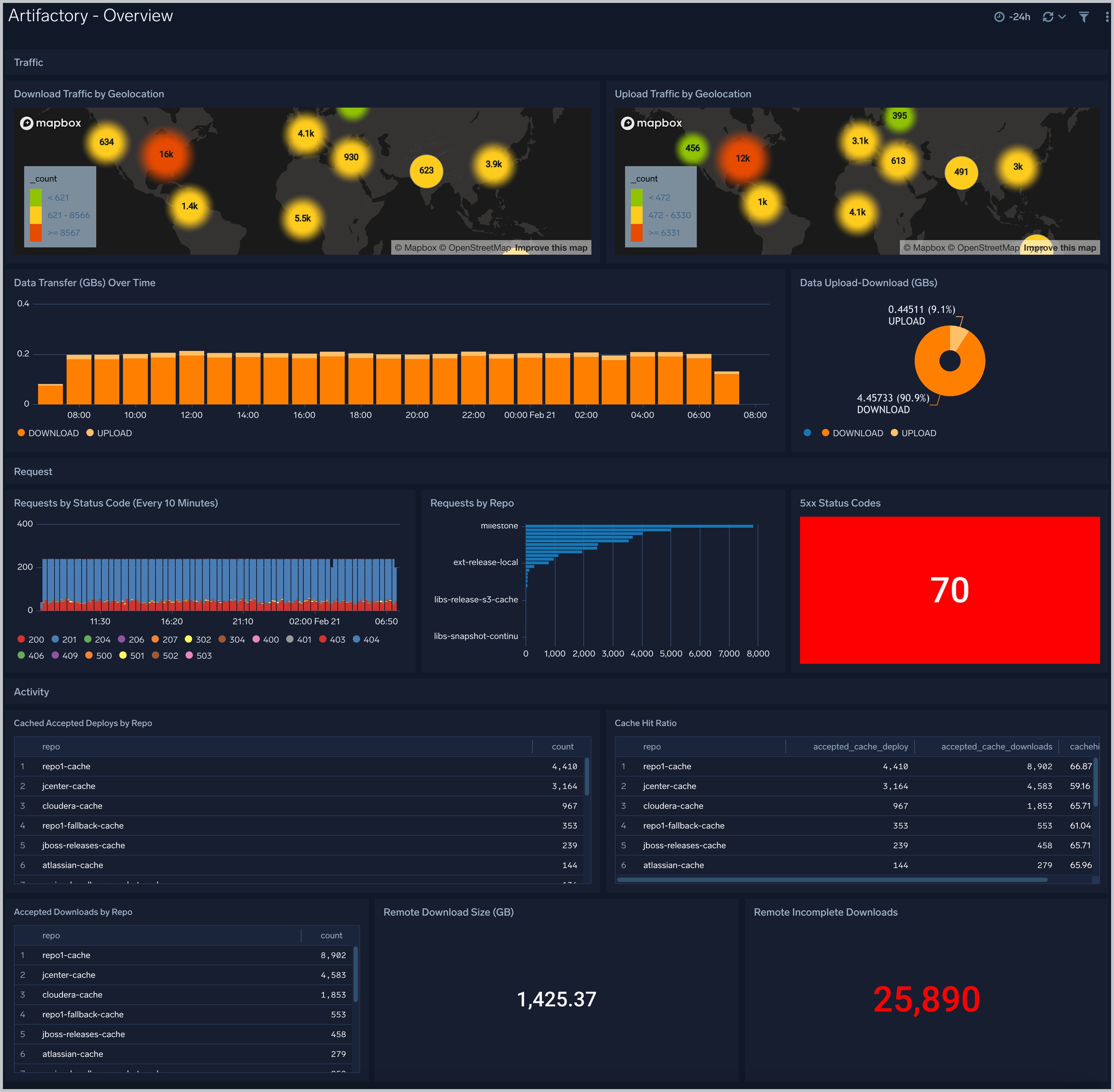The image size is (1114, 1092).
Task: Click red '>= 6331' upload legend swatch
Action: [637, 233]
